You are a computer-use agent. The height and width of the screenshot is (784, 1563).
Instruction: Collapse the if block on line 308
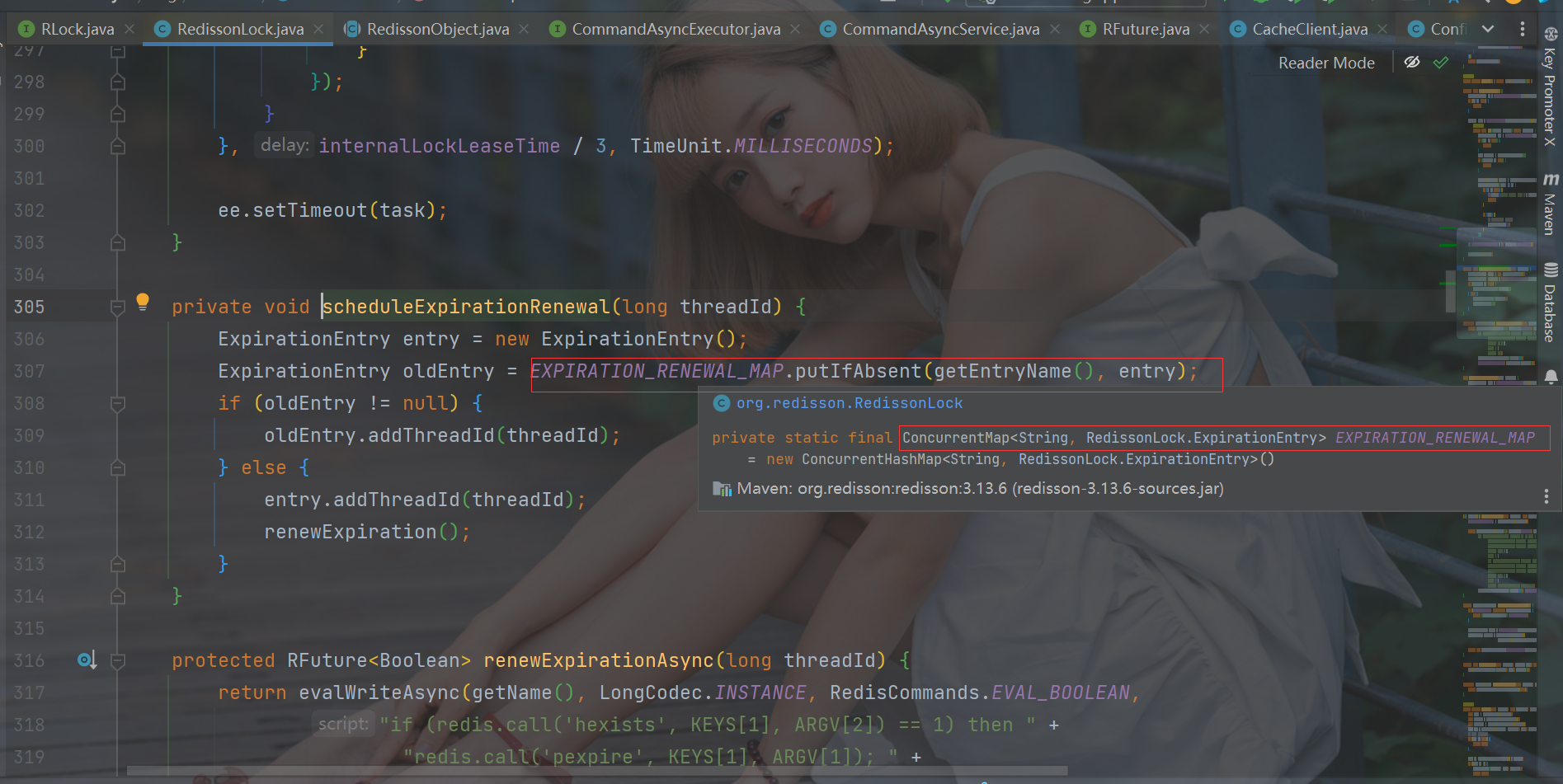click(118, 404)
